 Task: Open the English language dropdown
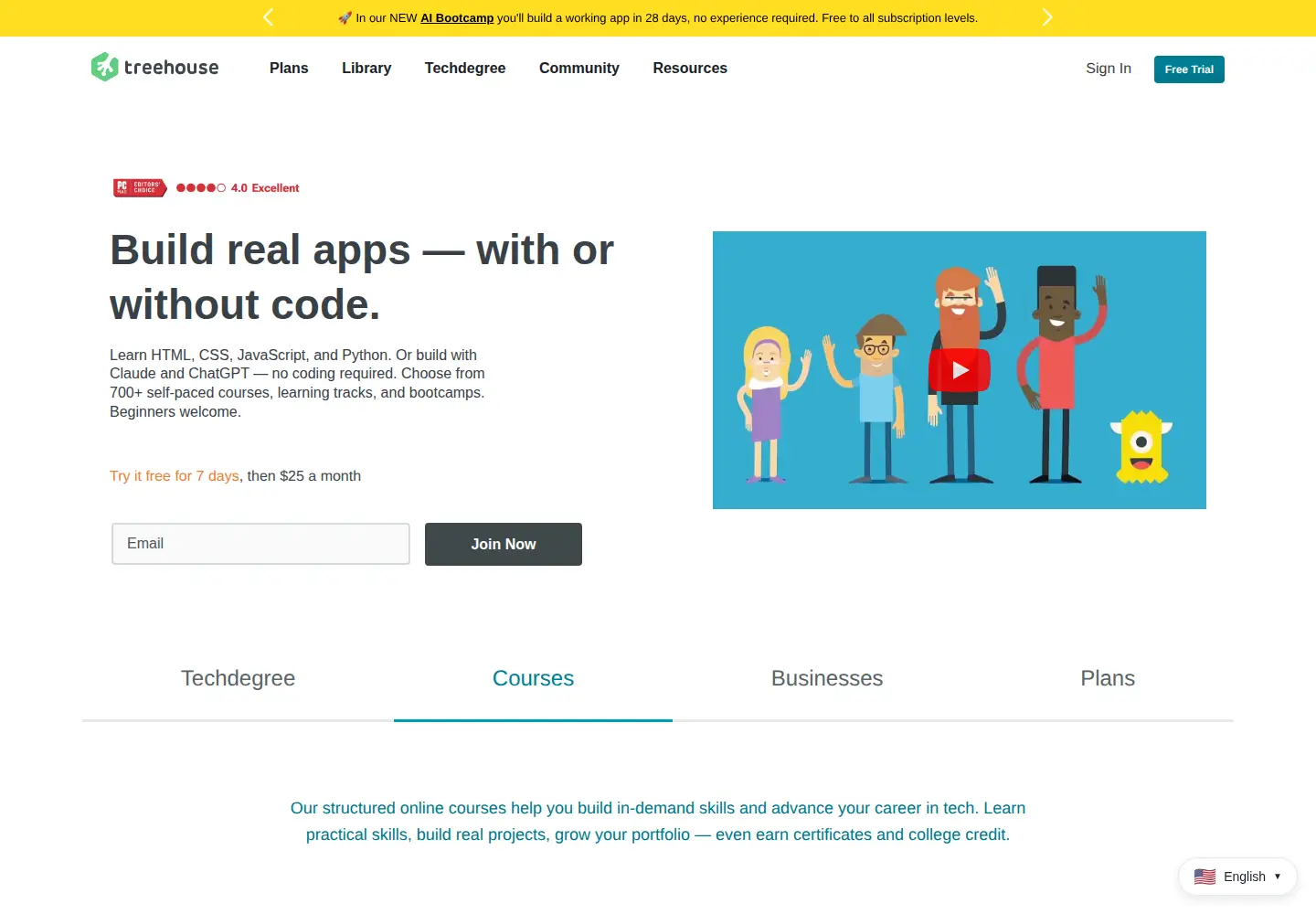pyautogui.click(x=1237, y=877)
